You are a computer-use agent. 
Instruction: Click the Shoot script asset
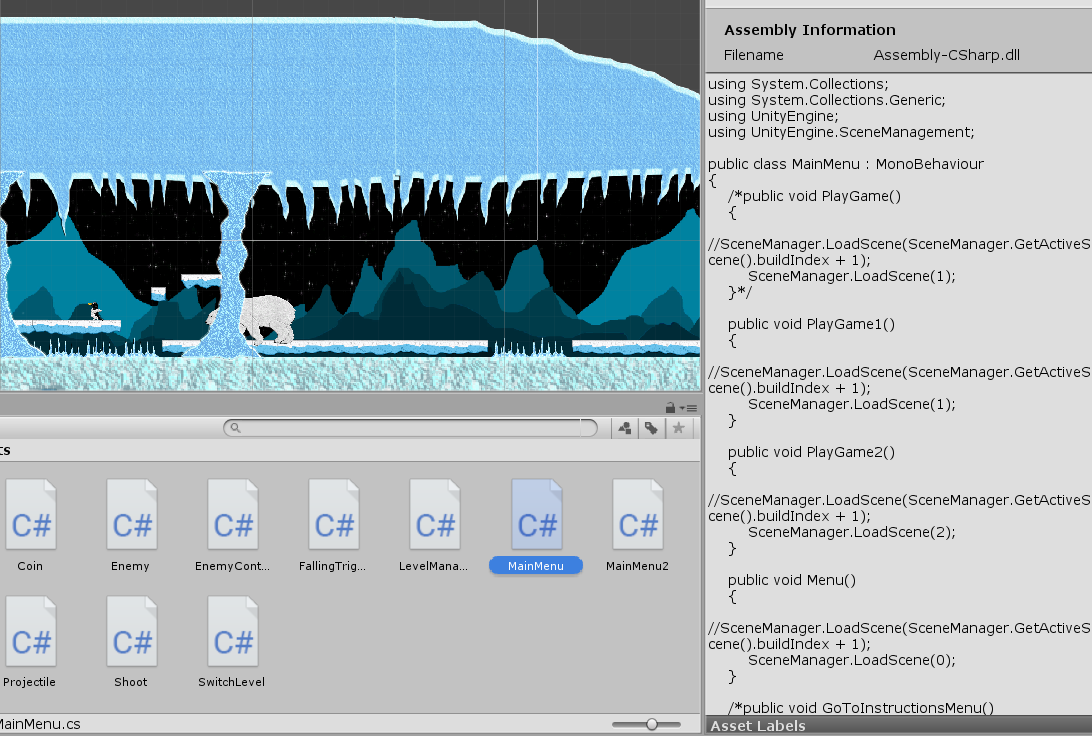[x=131, y=631]
